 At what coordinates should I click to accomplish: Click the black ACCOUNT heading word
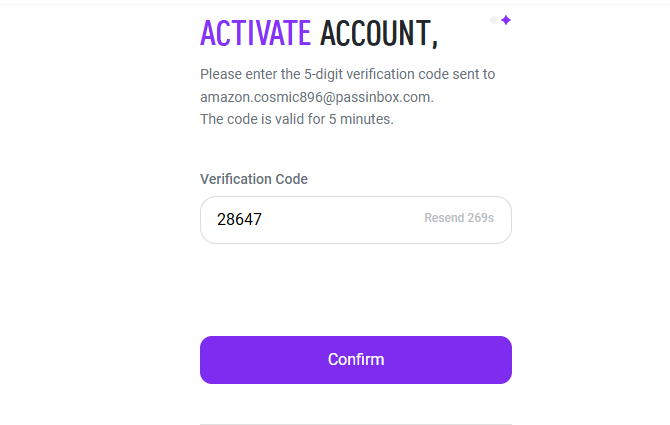(374, 33)
